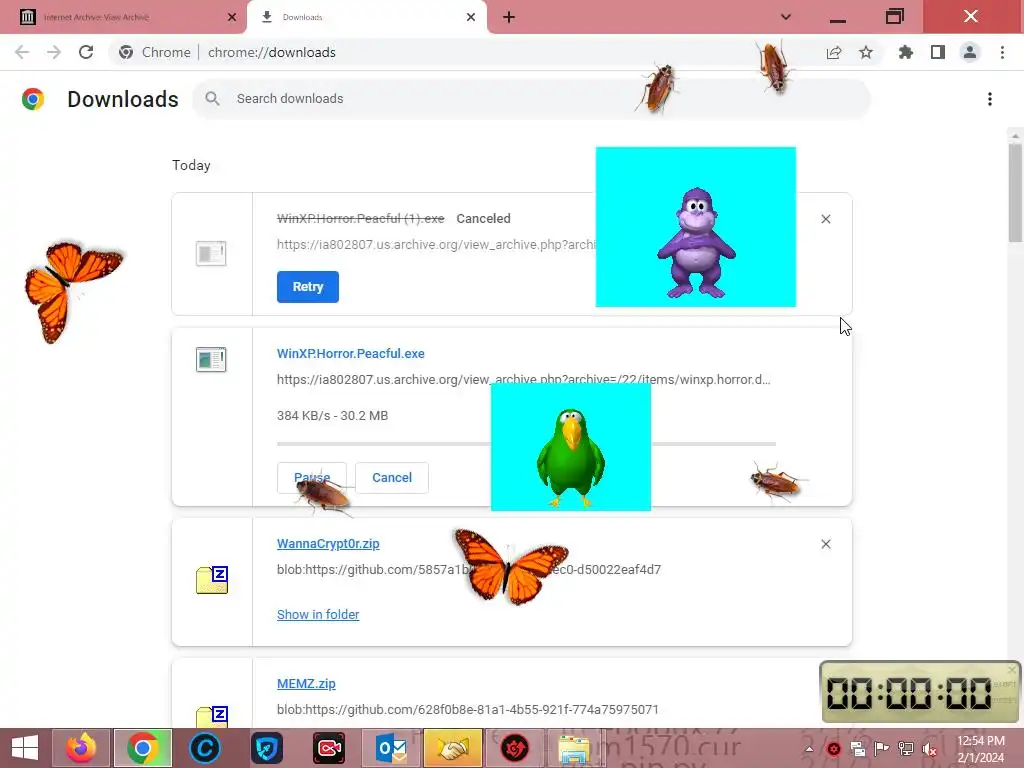Open the WannaCrypt0r.zip file link
Image resolution: width=1024 pixels, height=768 pixels.
328,543
